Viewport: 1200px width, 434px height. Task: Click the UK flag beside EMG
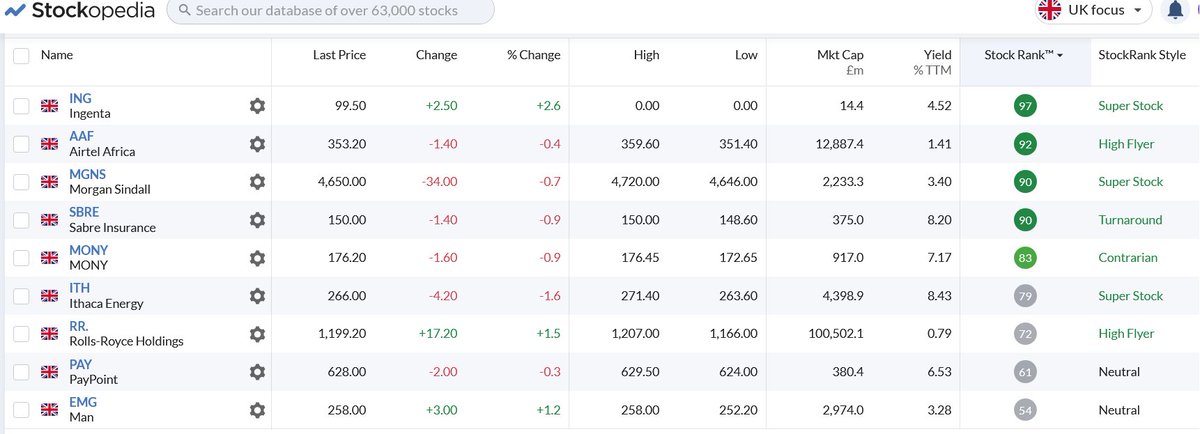tap(49, 410)
